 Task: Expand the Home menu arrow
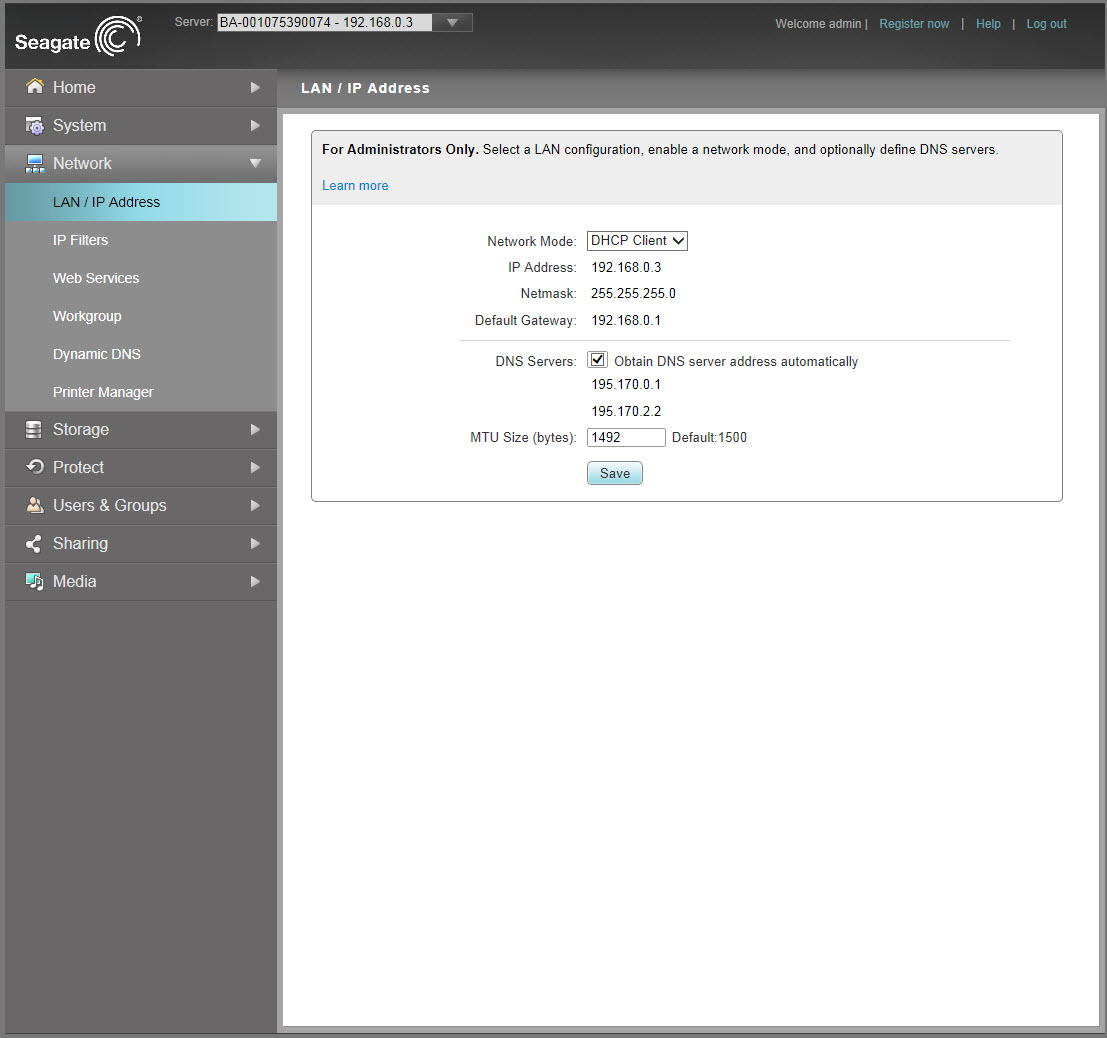click(255, 88)
